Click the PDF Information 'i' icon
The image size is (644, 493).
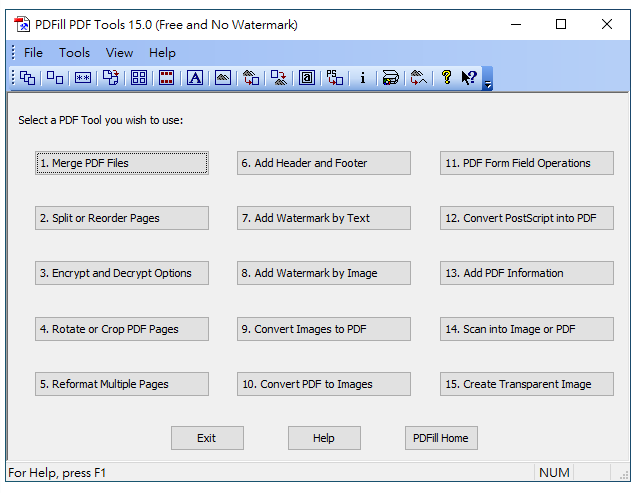click(362, 78)
